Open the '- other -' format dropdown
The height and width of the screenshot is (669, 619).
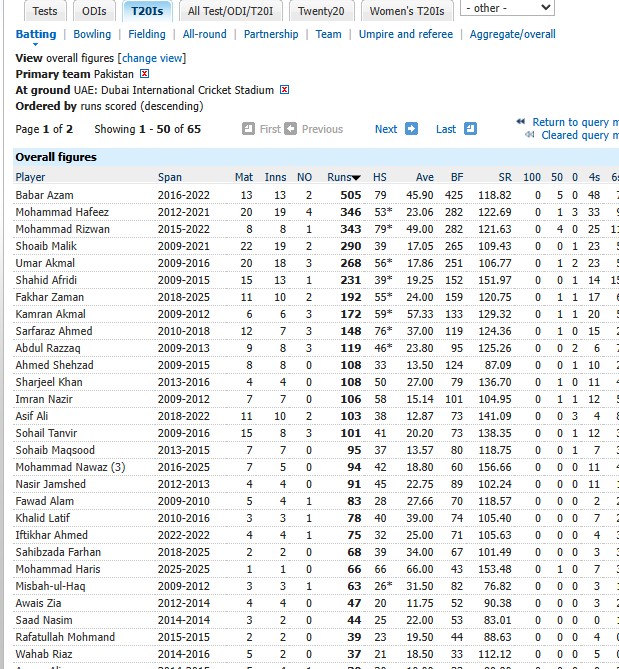[x=506, y=8]
